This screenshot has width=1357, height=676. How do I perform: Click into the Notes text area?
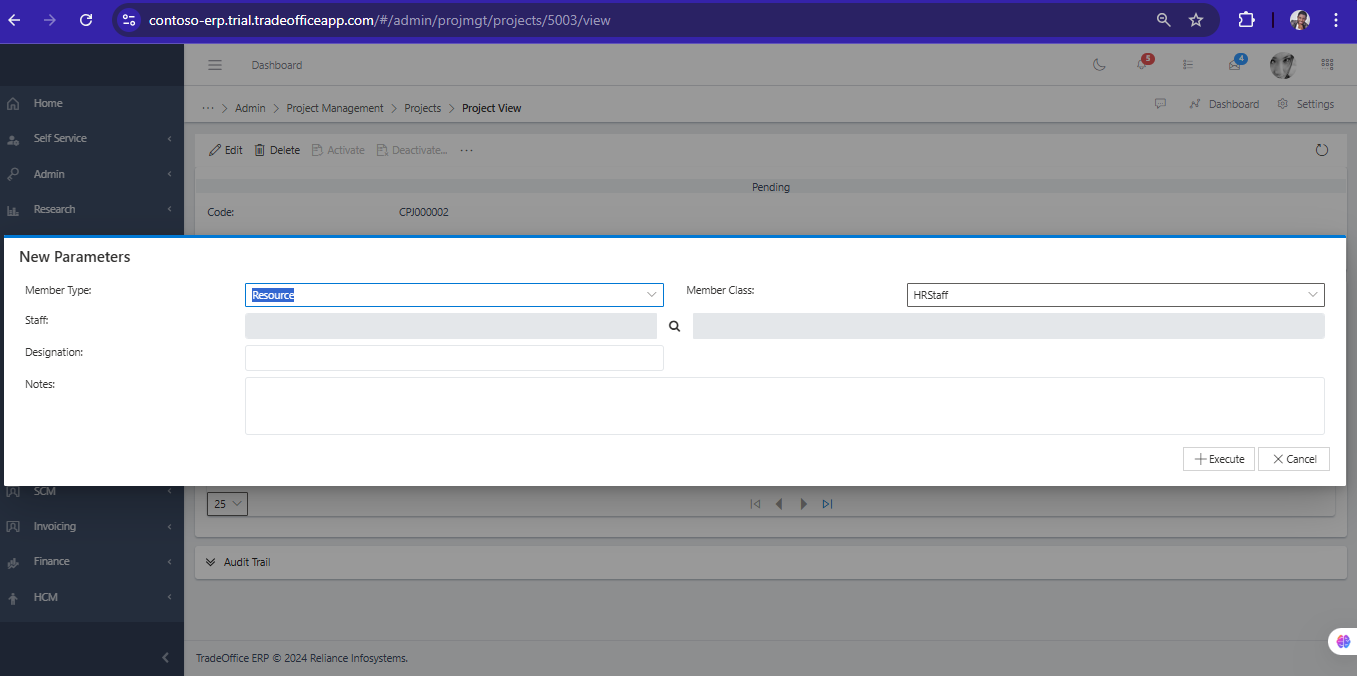[x=784, y=405]
